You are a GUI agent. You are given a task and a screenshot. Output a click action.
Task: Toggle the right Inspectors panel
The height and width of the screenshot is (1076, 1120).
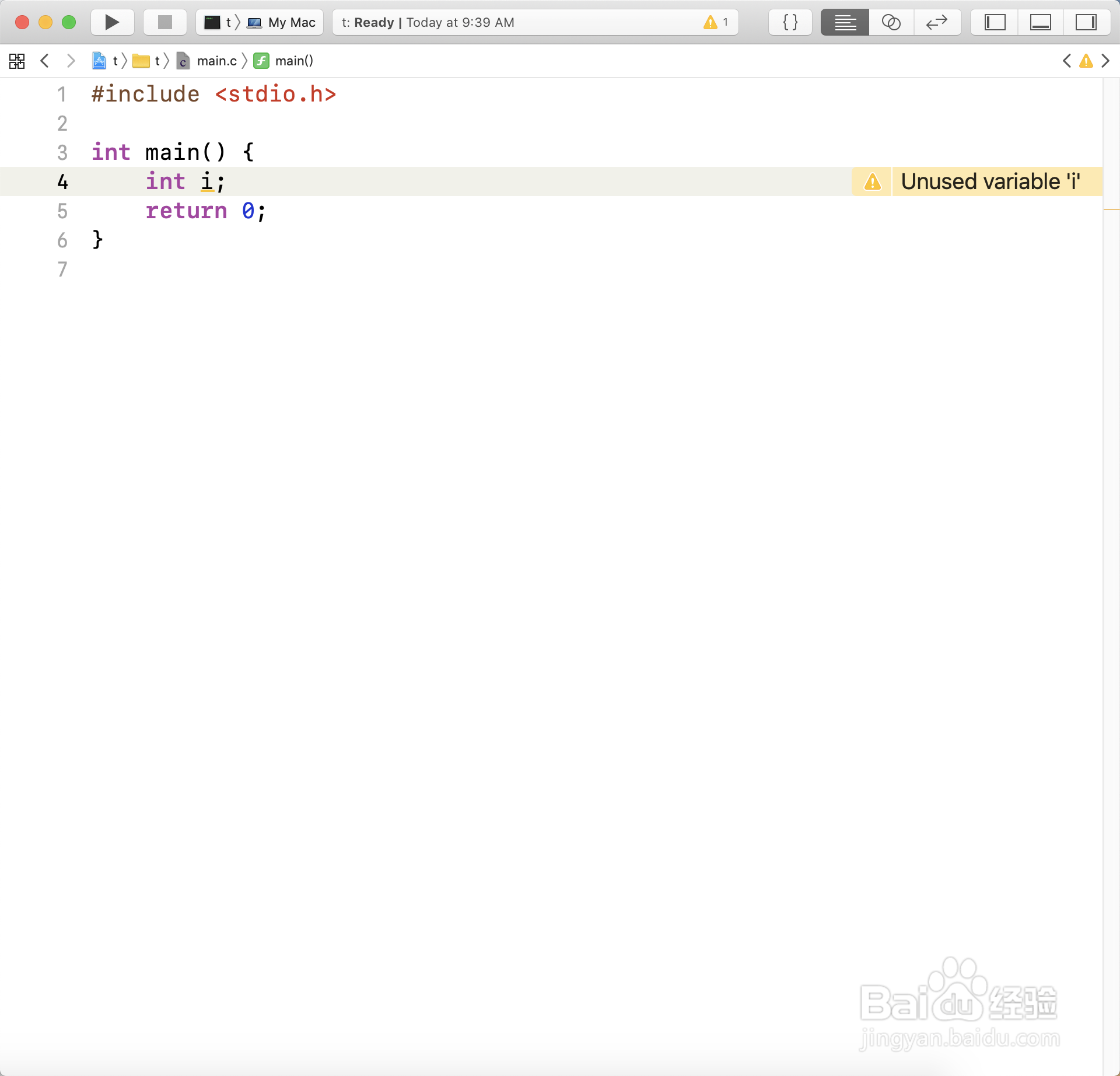click(1086, 22)
